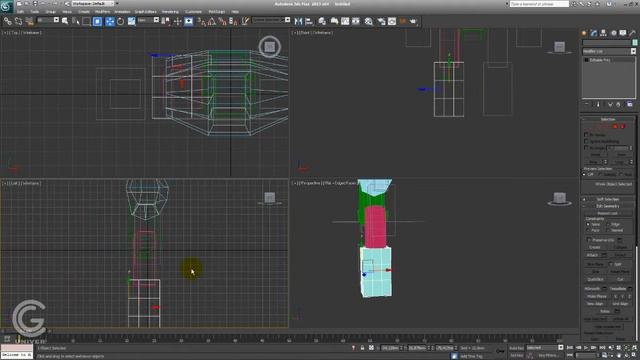This screenshot has width=640, height=360.
Task: Activate the Select and Move tool
Action: point(109,21)
